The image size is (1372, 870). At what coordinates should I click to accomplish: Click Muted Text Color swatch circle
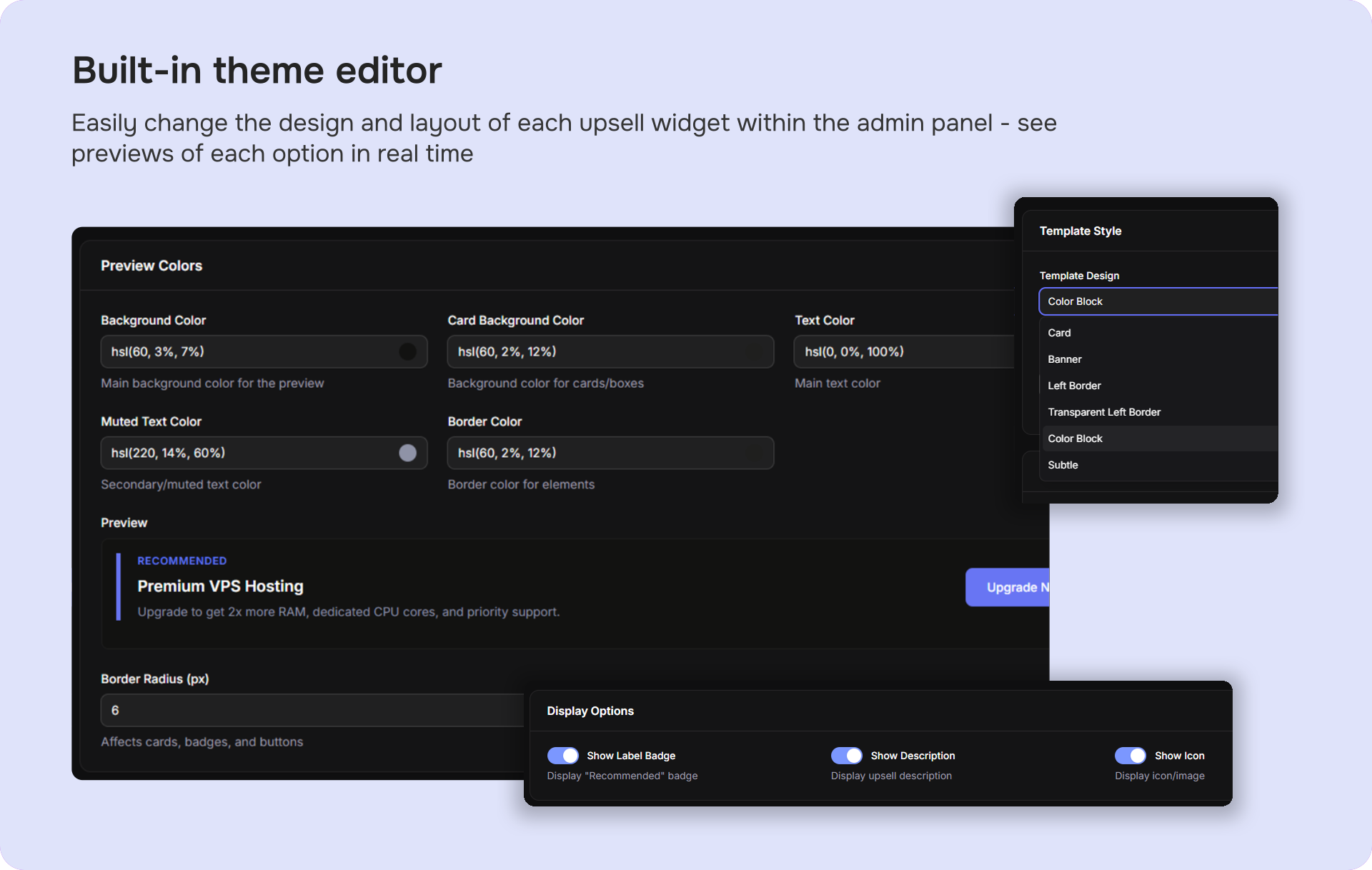tap(407, 453)
